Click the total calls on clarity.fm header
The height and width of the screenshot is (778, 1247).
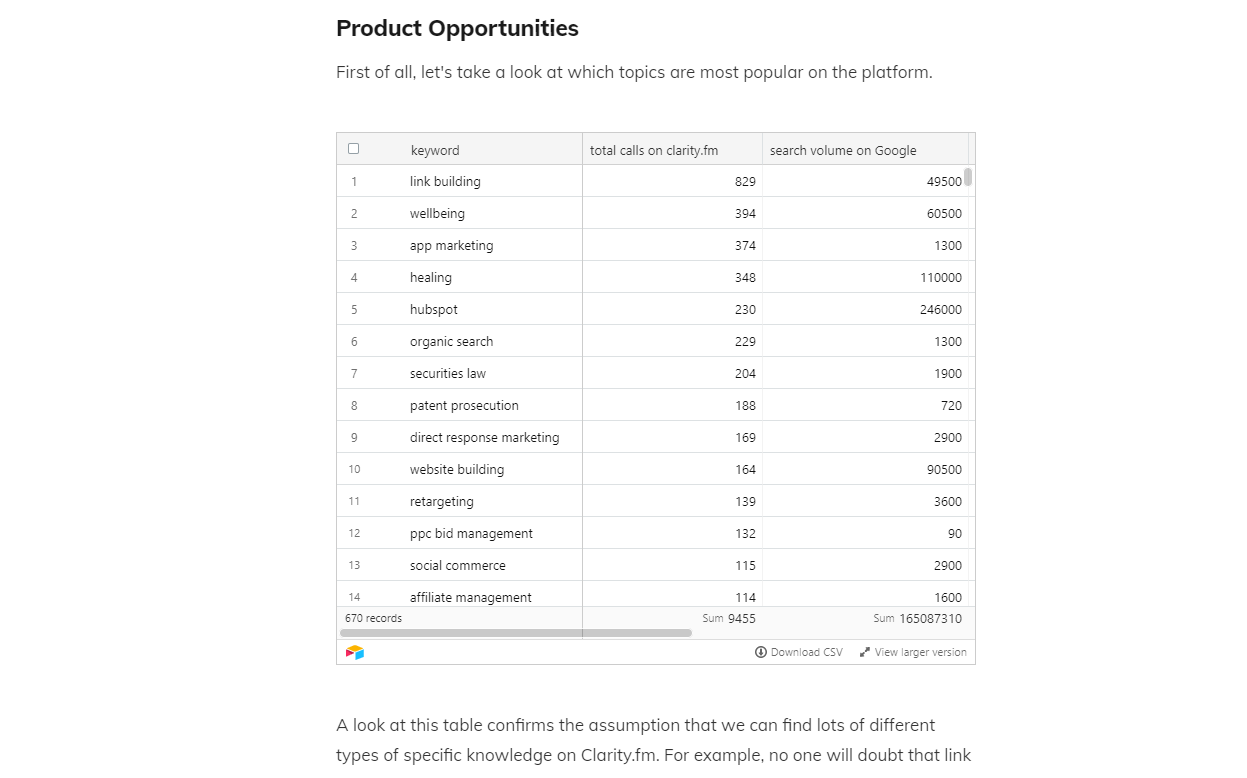pos(654,150)
